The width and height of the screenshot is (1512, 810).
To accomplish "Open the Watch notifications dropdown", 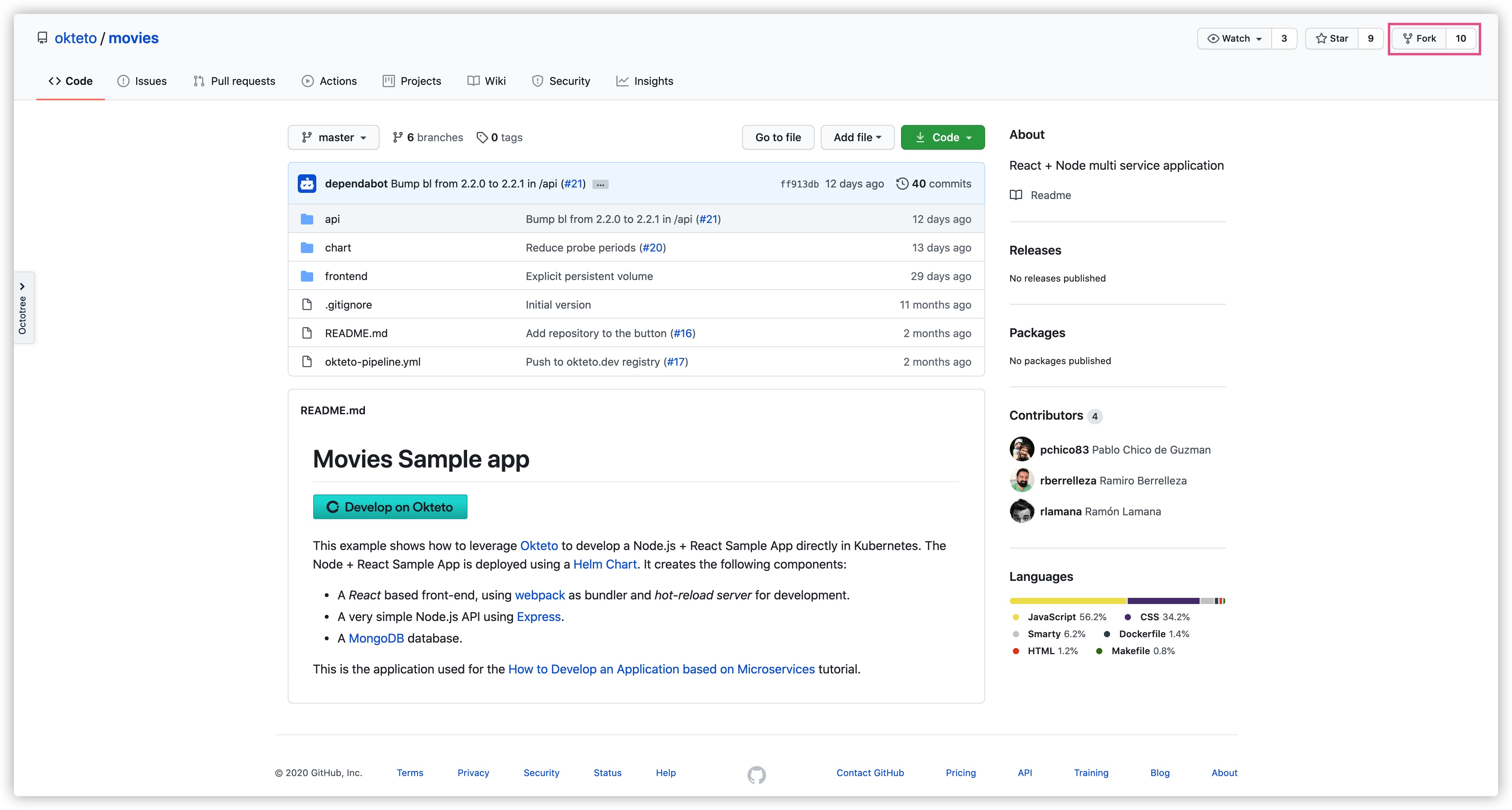I will 1234,38.
